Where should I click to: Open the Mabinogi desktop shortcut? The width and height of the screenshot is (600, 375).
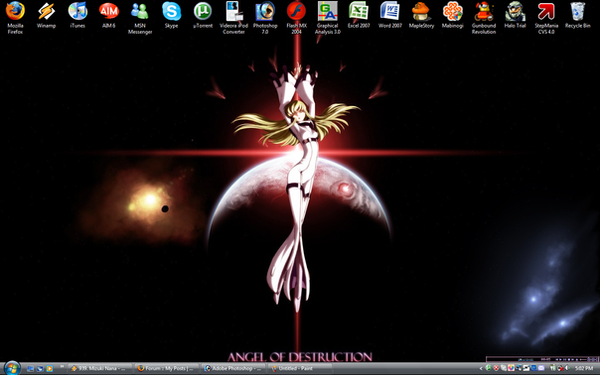[453, 15]
